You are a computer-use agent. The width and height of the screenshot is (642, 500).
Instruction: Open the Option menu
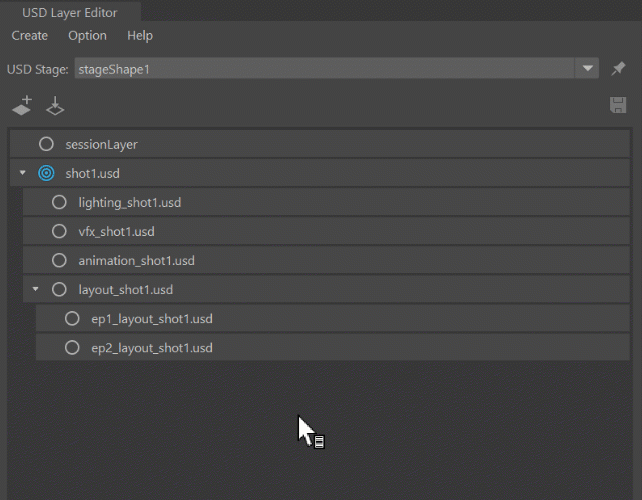click(87, 36)
